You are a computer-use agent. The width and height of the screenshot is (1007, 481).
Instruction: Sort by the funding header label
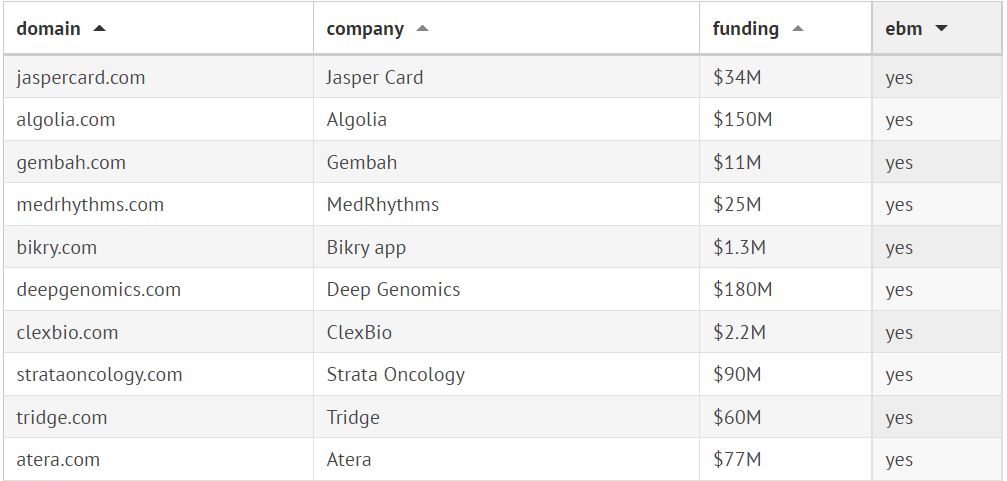point(745,29)
